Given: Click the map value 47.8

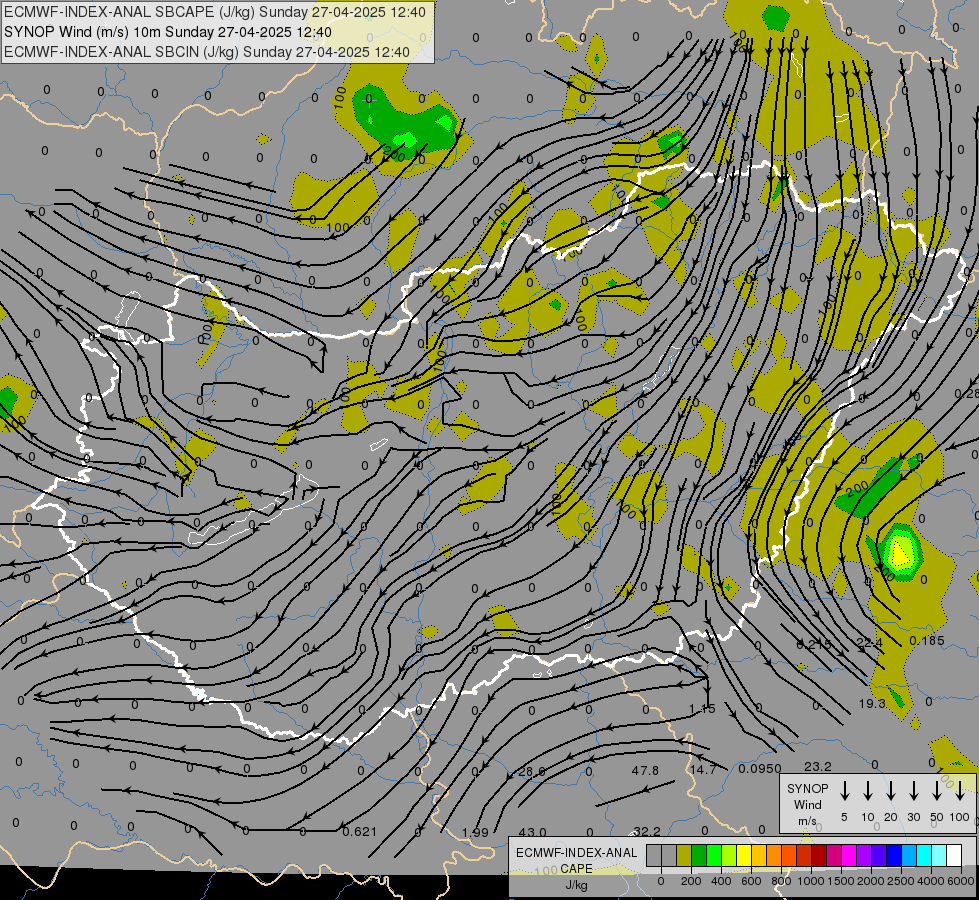Looking at the screenshot, I should coord(645,771).
